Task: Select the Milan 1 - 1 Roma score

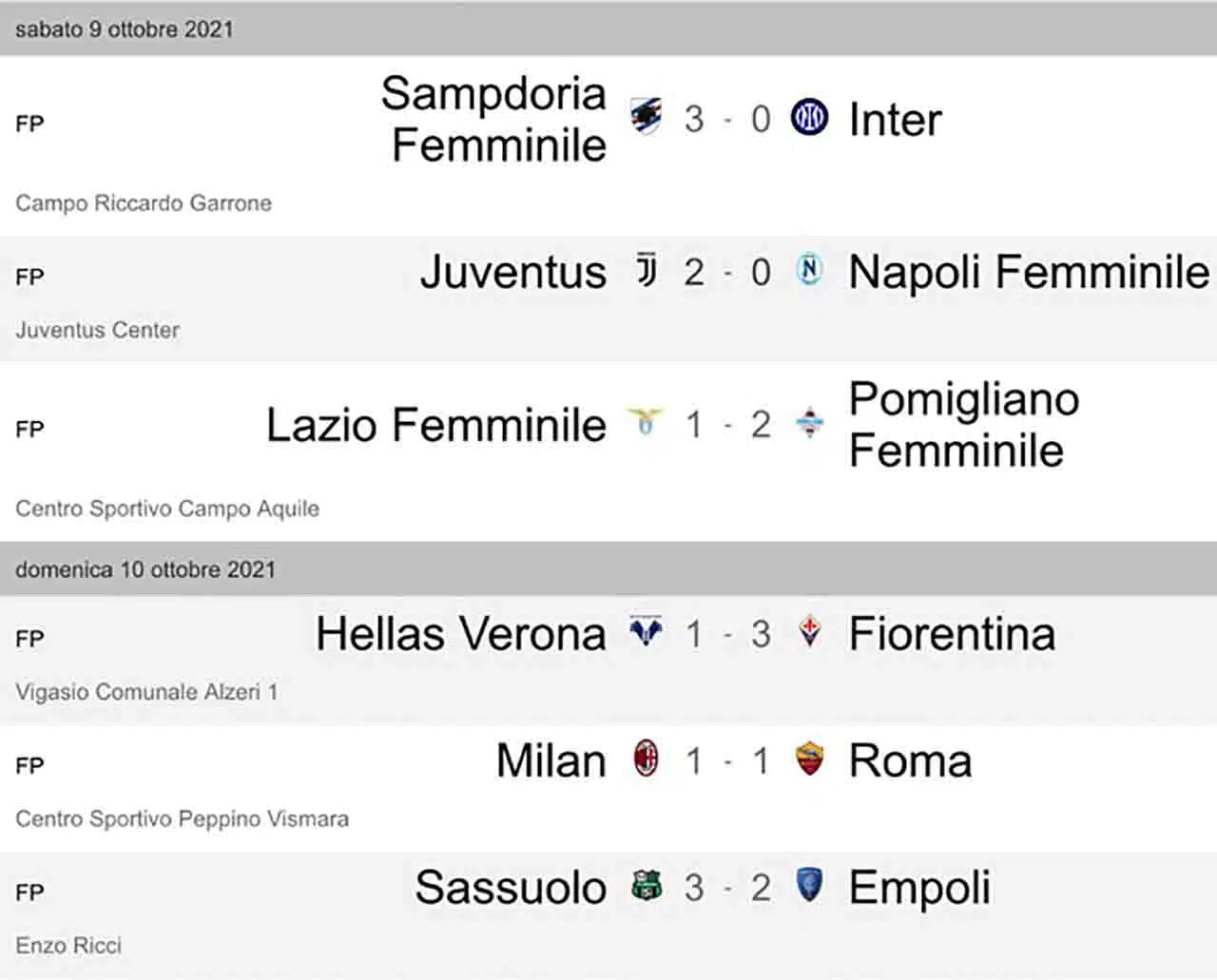Action: pos(727,760)
